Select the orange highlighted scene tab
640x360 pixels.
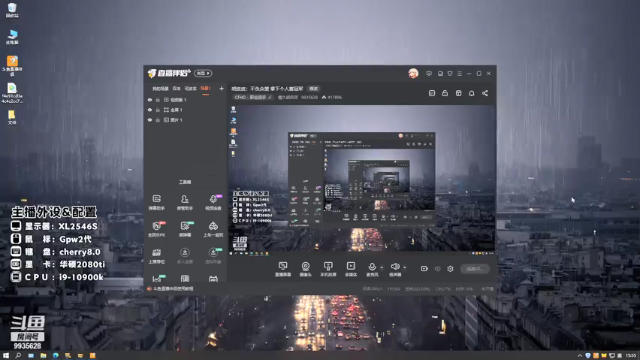pos(205,89)
